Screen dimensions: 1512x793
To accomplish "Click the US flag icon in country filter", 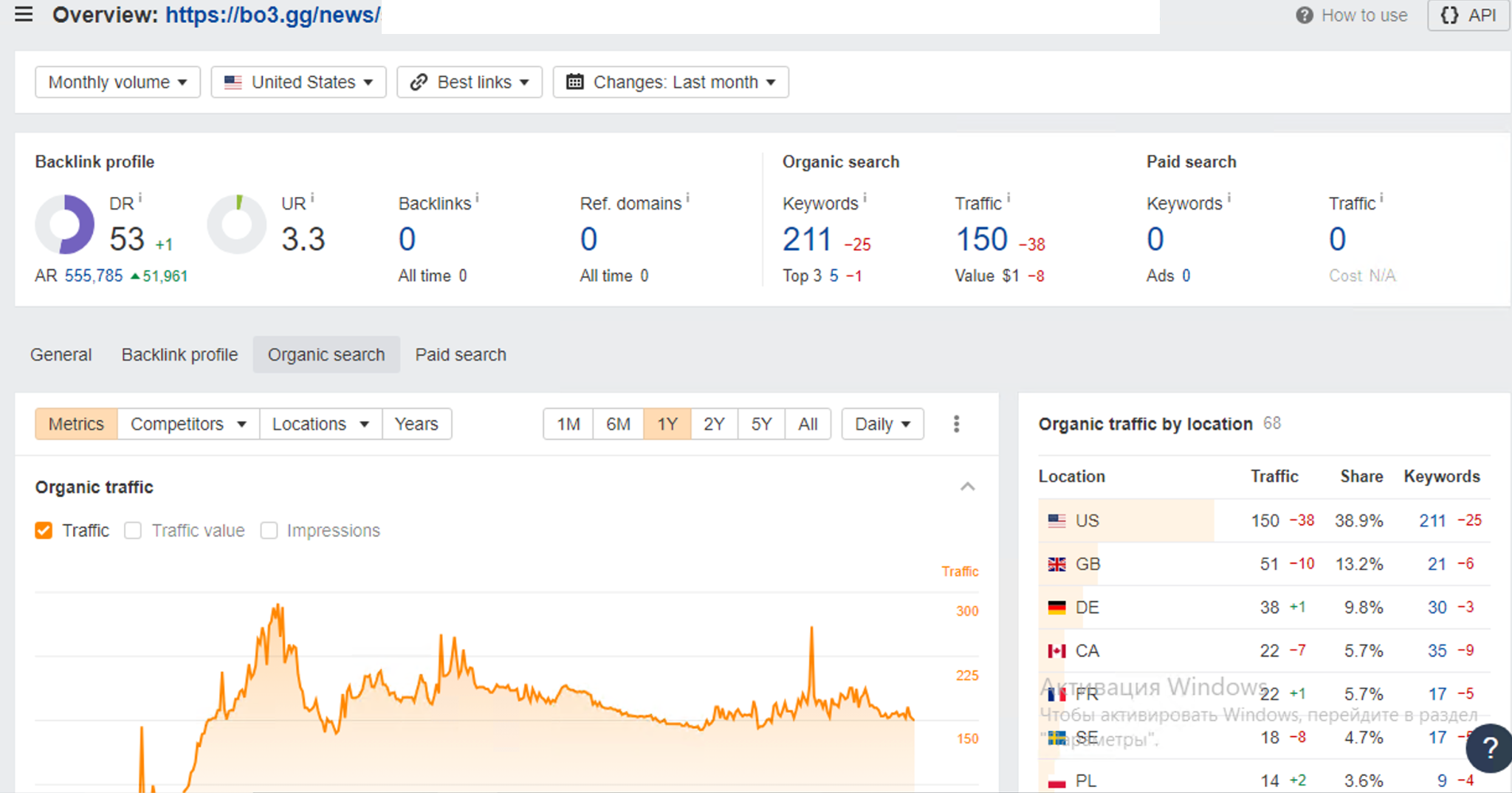I will tap(233, 82).
